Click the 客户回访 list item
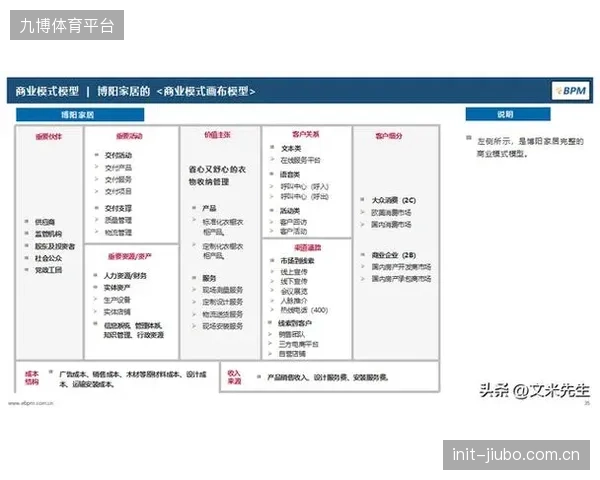Screen dimensions: 600x480 point(293,222)
